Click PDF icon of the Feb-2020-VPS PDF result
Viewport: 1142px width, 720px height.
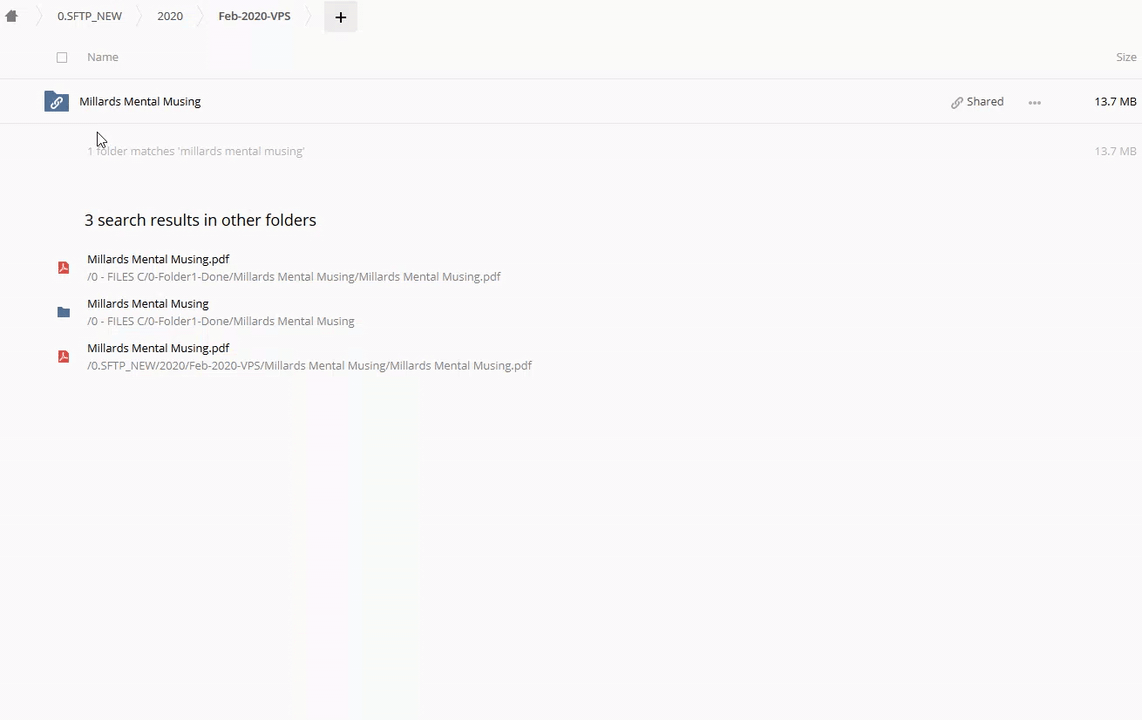pyautogui.click(x=63, y=357)
